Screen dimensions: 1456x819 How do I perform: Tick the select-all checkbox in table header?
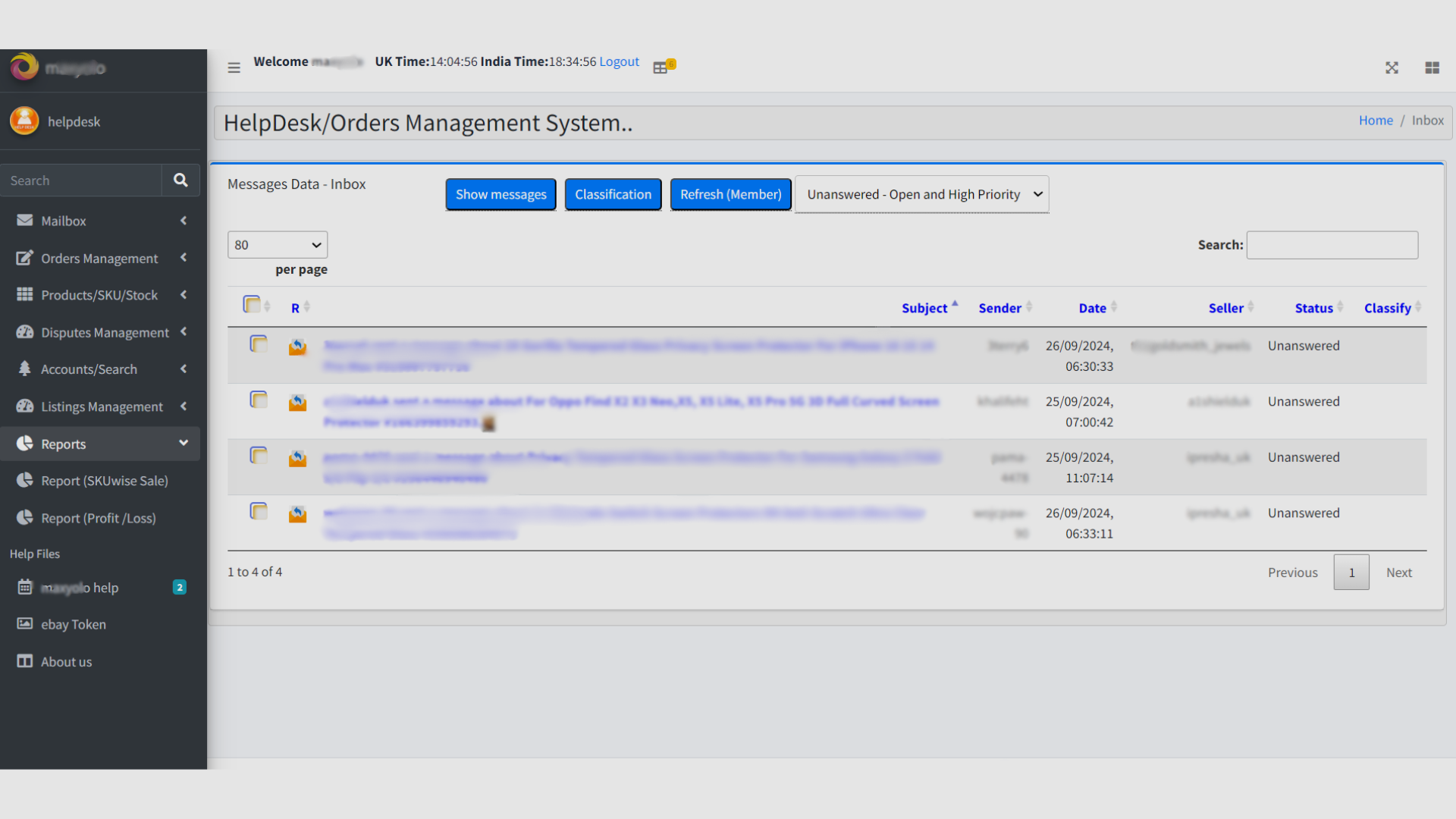[x=252, y=304]
